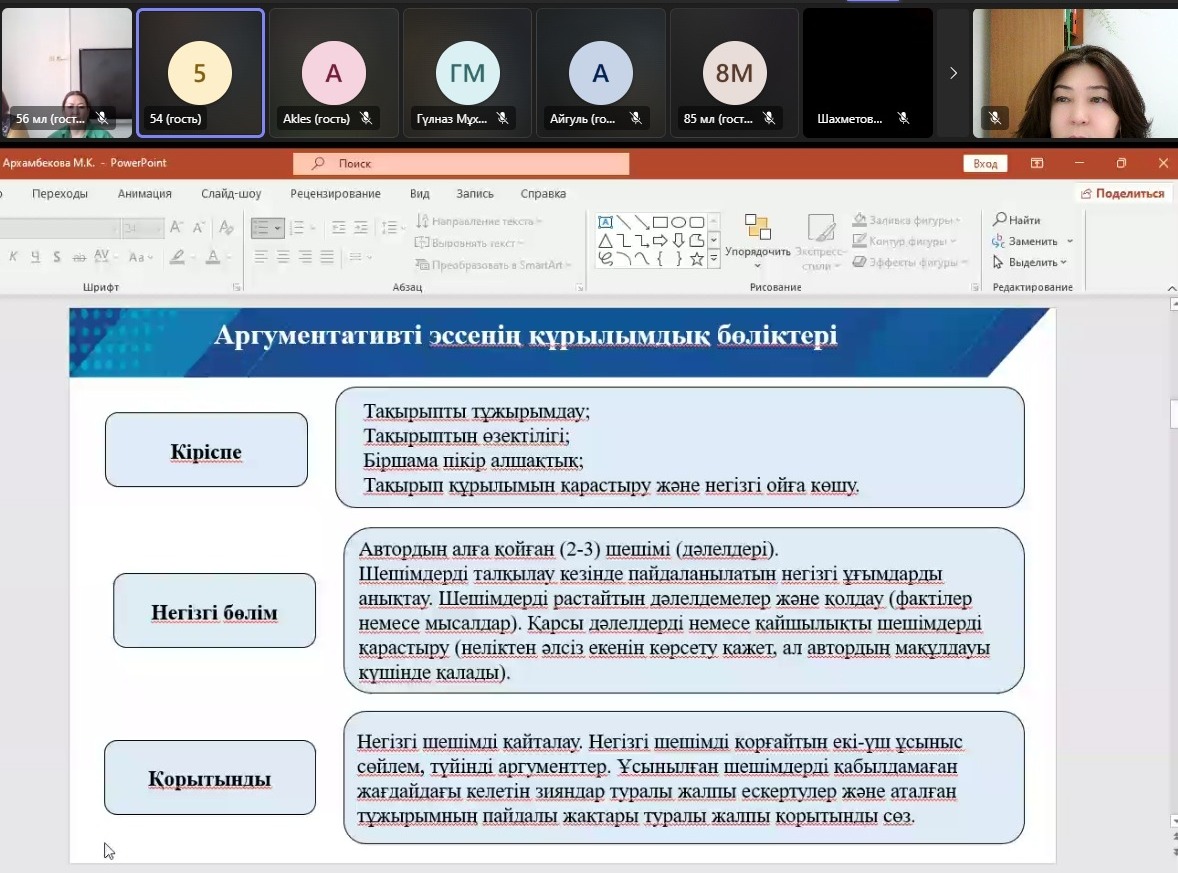Open the font color (A) picker
1178x873 pixels.
click(217, 257)
